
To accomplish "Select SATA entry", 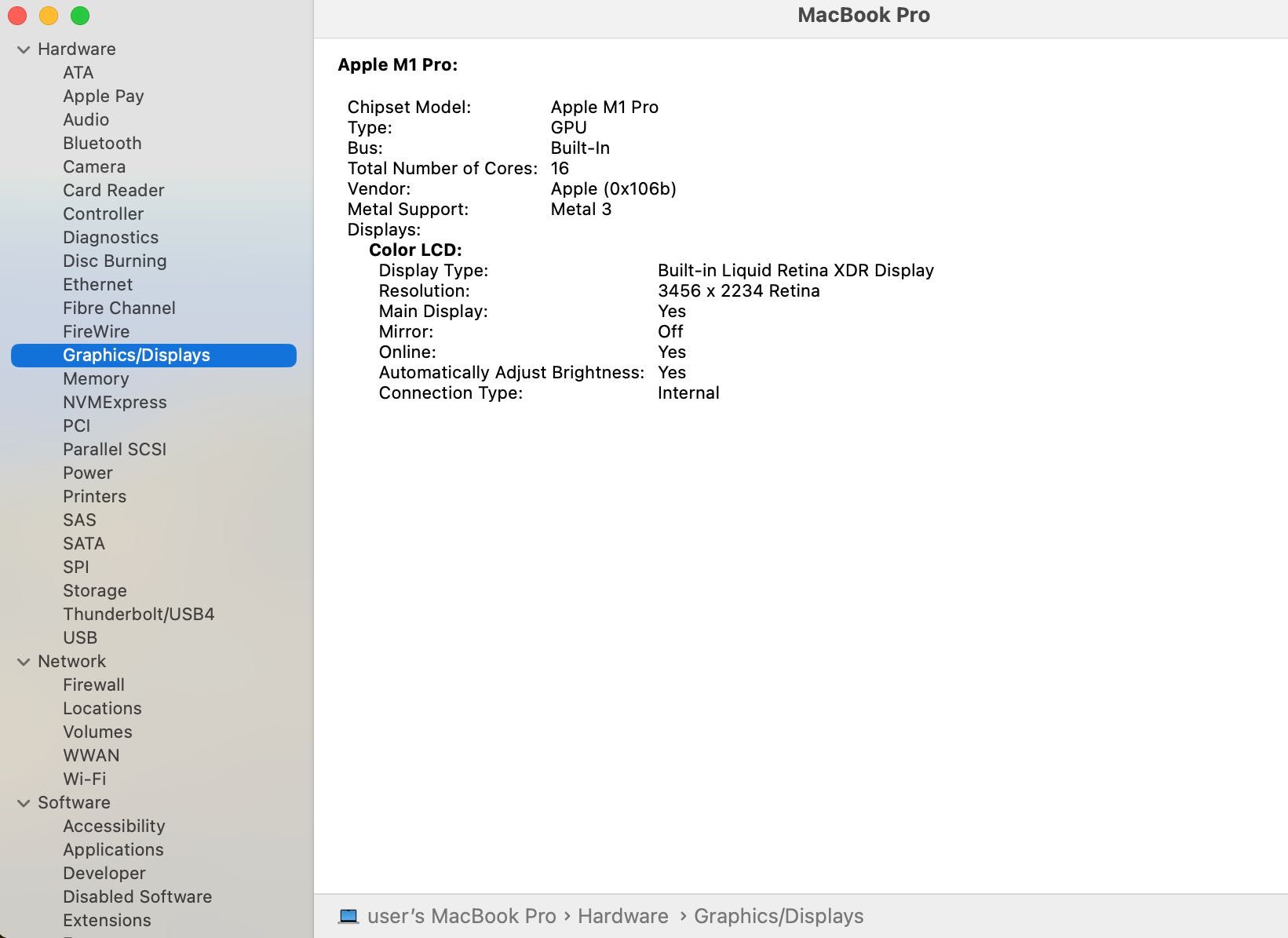I will (x=84, y=543).
